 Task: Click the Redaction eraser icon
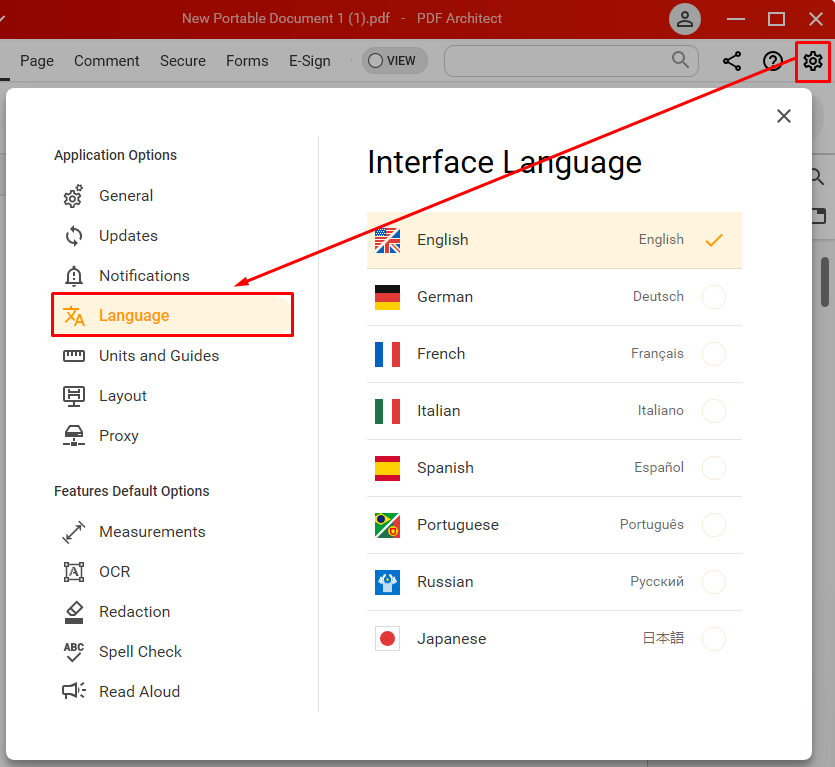tap(73, 612)
